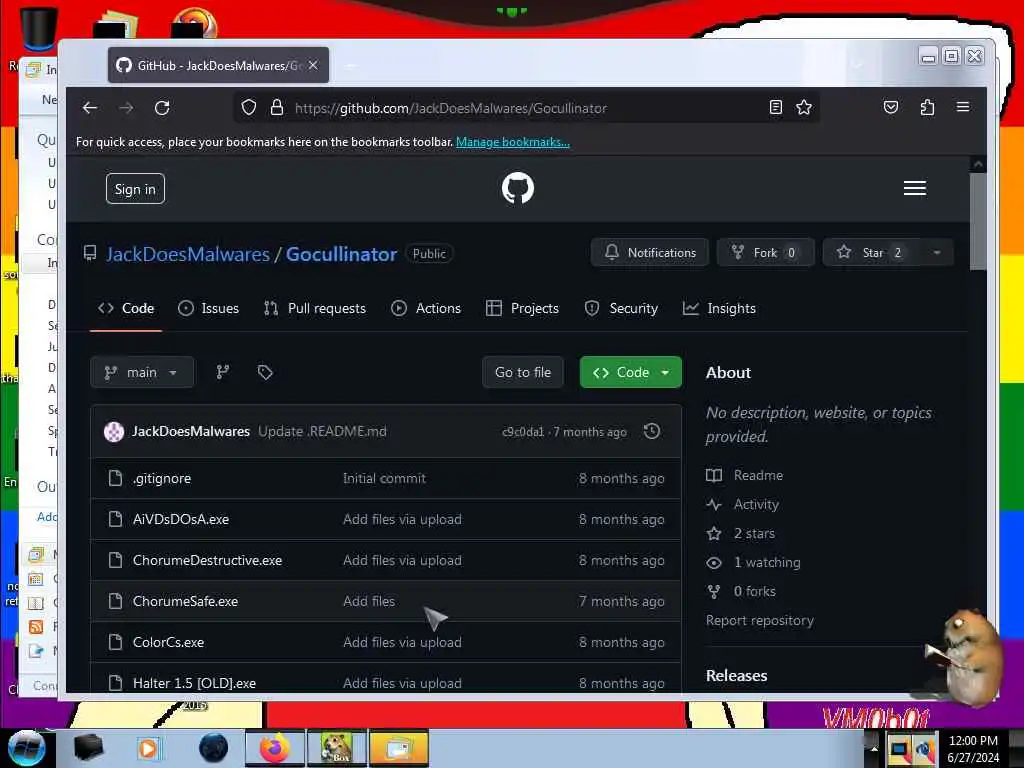Screen dimensions: 1024x768
Task: Open commit hash c9c0da1
Action: tap(523, 432)
